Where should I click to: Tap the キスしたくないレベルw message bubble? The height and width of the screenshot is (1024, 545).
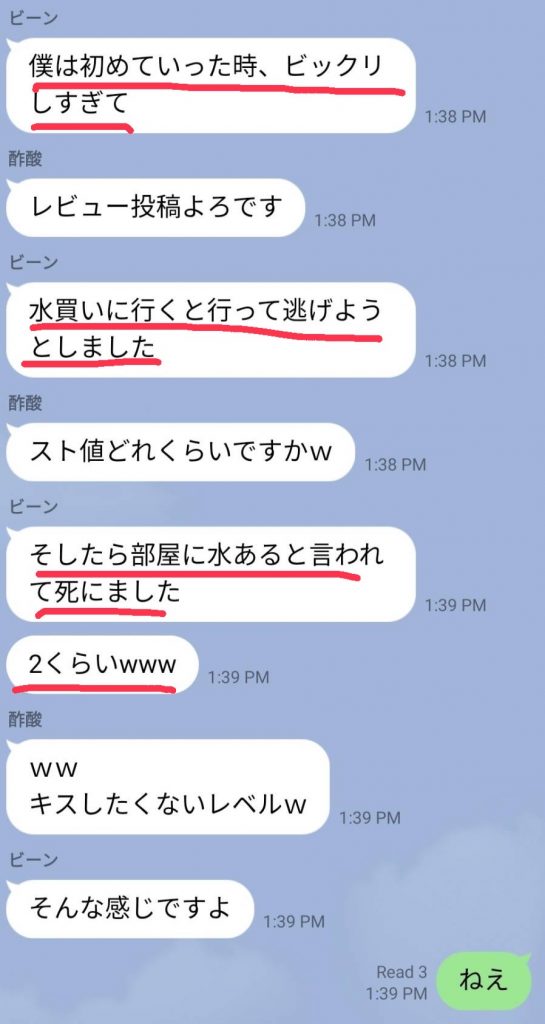coord(168,787)
